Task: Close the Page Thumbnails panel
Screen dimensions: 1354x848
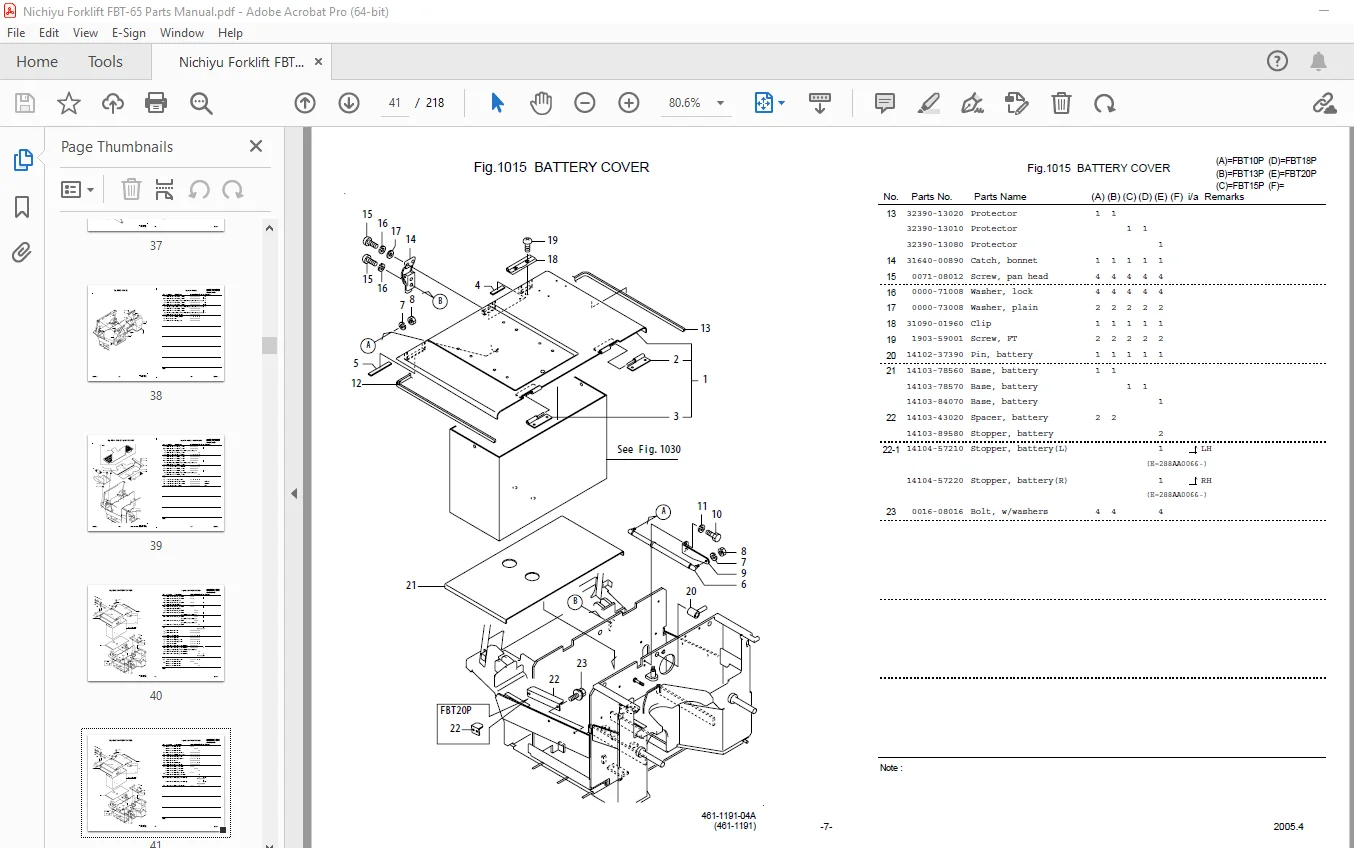Action: coord(256,146)
